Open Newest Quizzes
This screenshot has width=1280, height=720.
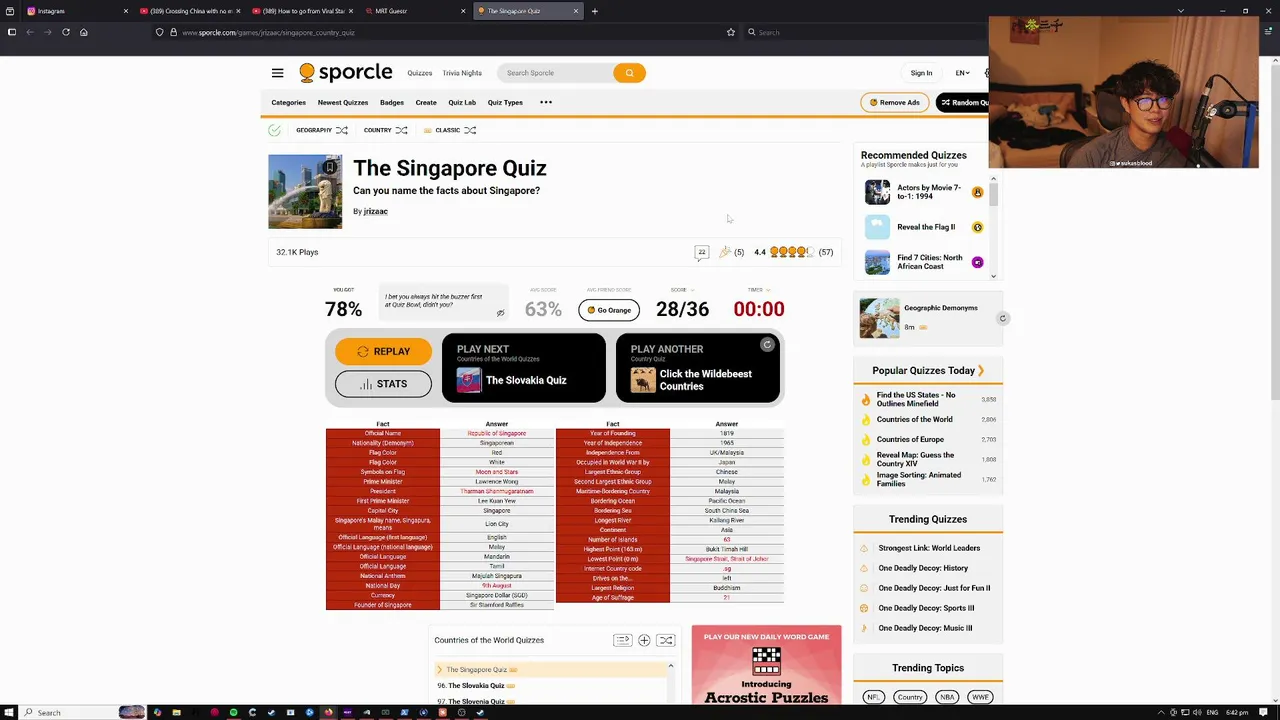(x=343, y=102)
